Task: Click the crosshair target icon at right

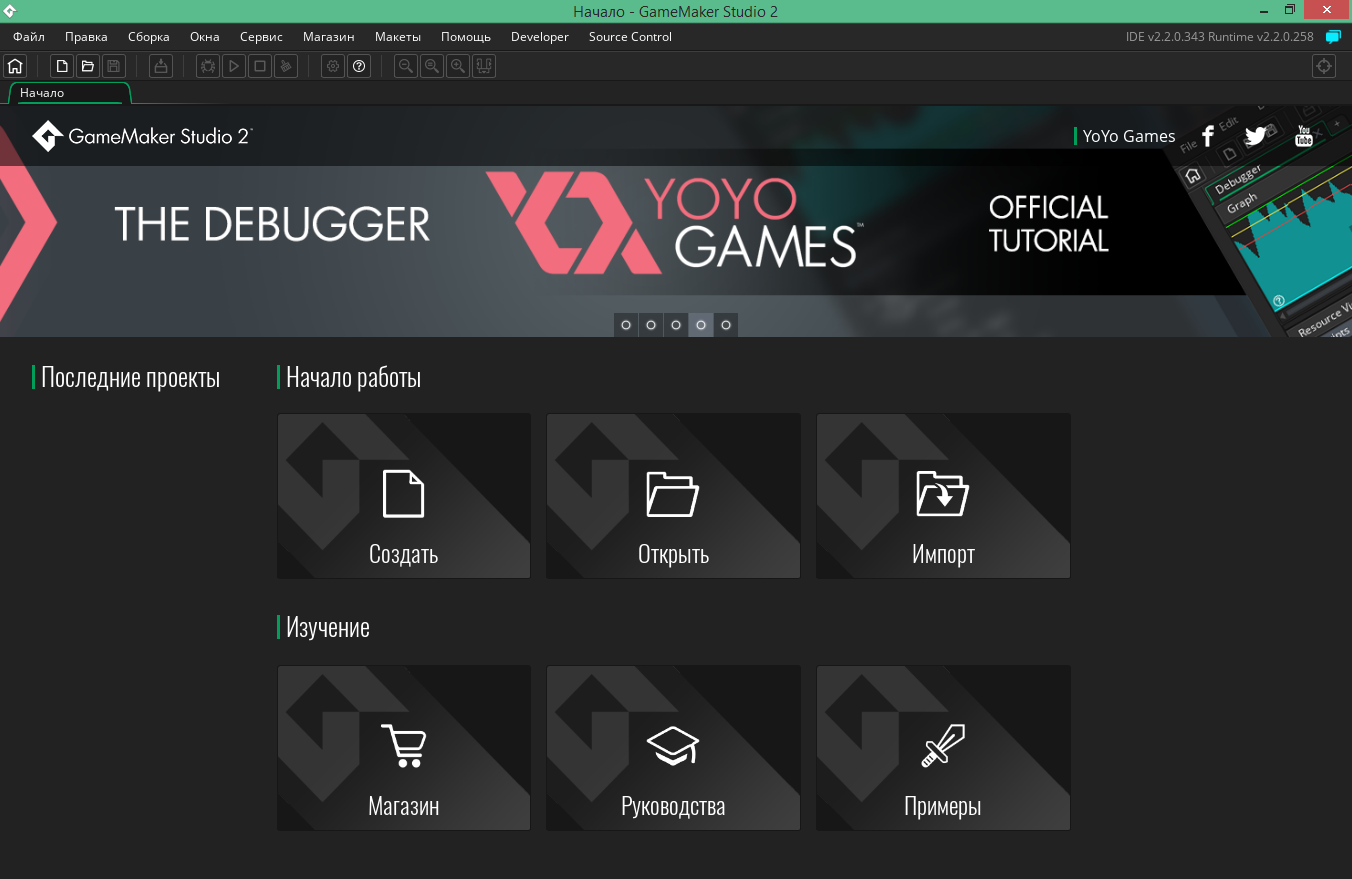Action: pyautogui.click(x=1323, y=67)
